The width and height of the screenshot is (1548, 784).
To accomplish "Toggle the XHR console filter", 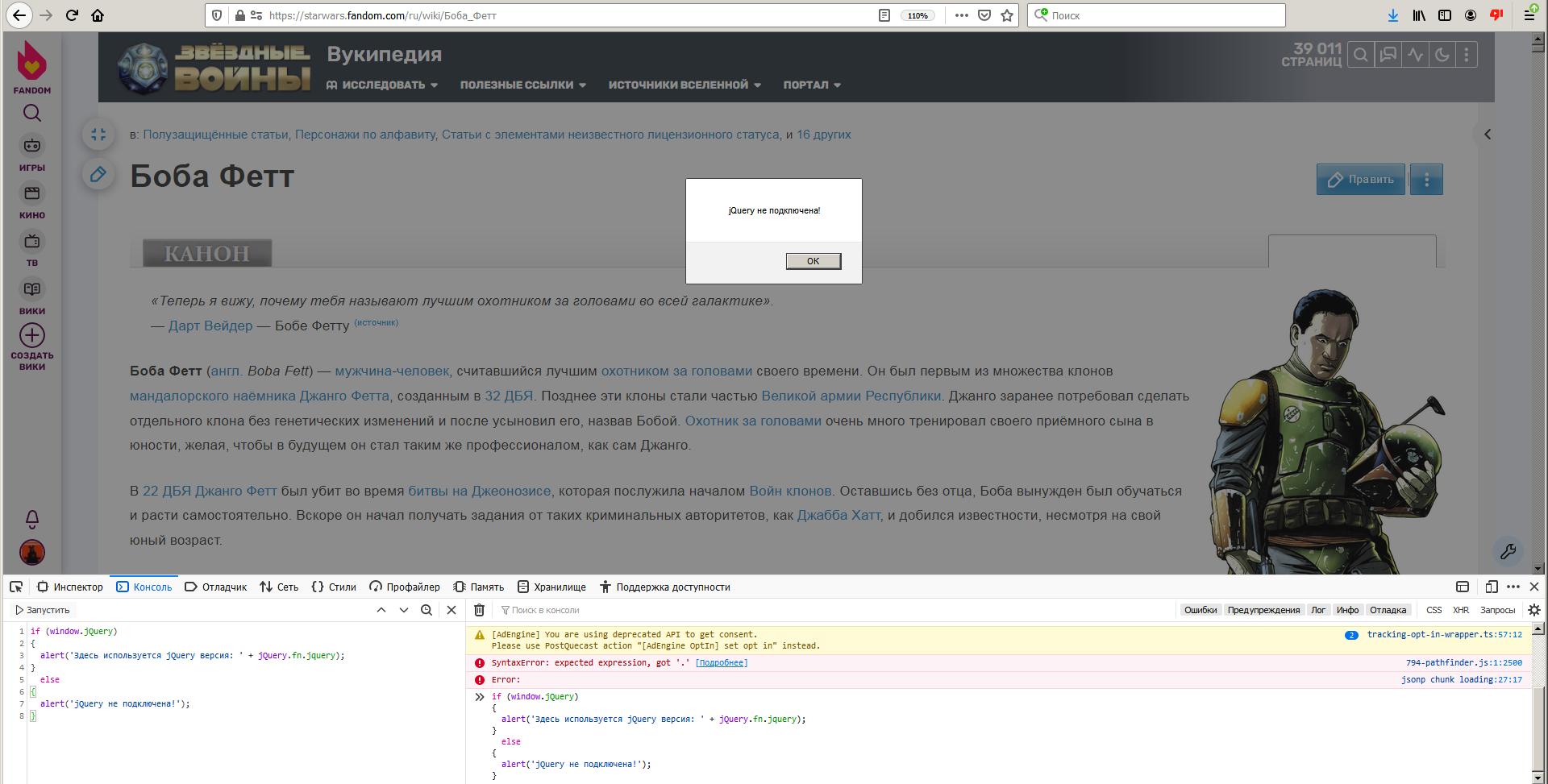I will point(1460,610).
